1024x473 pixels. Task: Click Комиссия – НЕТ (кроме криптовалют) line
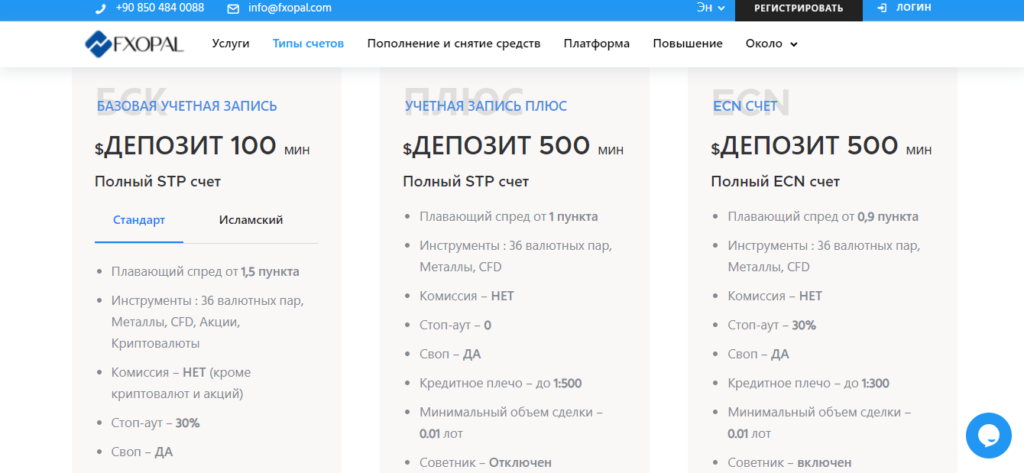[x=181, y=383]
